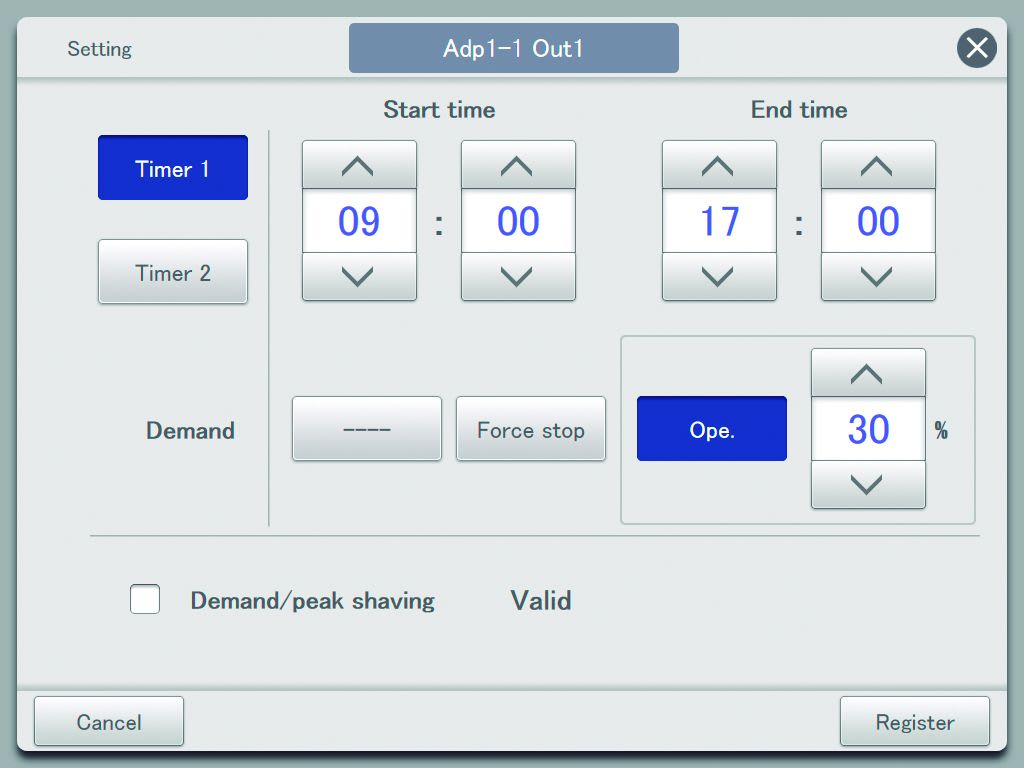Decrease the start time minutes
Viewport: 1024px width, 768px height.
tap(518, 276)
